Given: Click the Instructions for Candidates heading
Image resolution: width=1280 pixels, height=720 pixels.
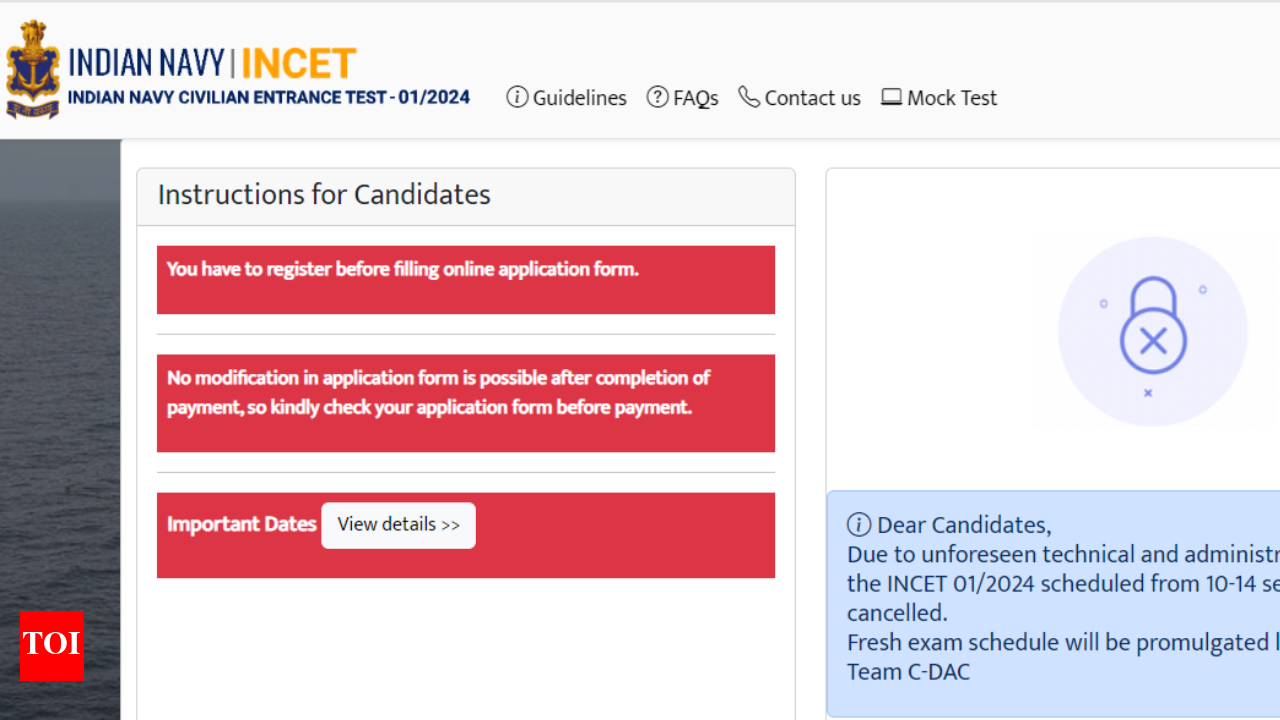Looking at the screenshot, I should click(324, 194).
